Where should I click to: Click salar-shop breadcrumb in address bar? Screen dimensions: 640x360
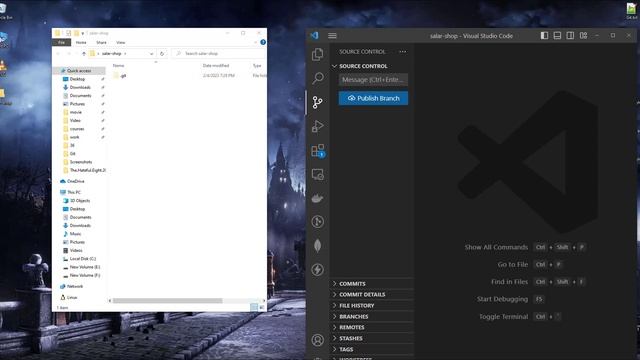(111, 53)
